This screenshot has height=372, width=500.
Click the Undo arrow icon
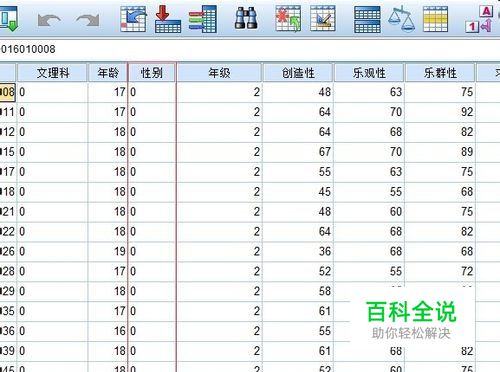(x=49, y=20)
